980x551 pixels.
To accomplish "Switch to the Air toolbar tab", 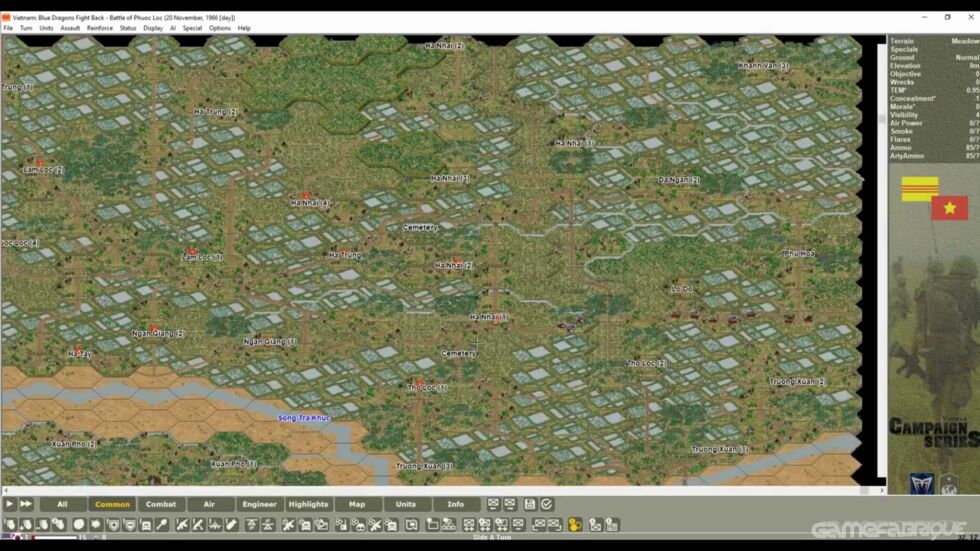I will point(209,504).
